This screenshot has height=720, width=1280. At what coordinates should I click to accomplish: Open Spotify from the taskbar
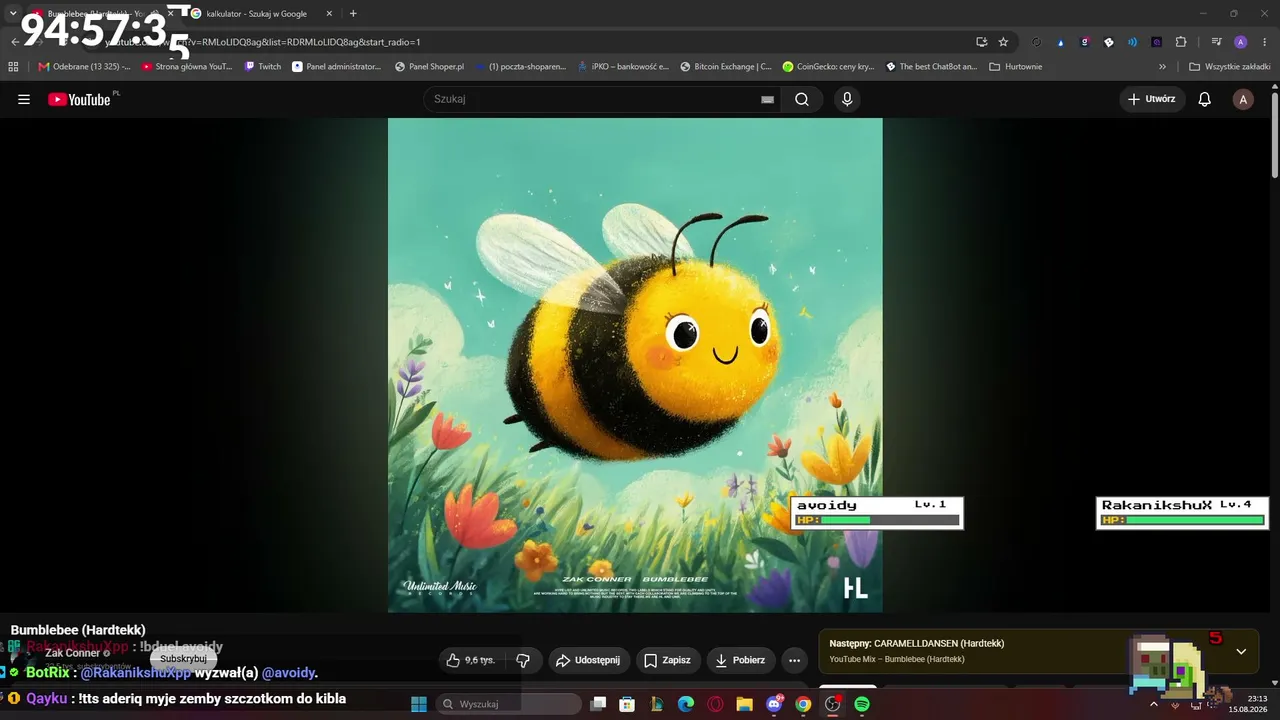(862, 704)
